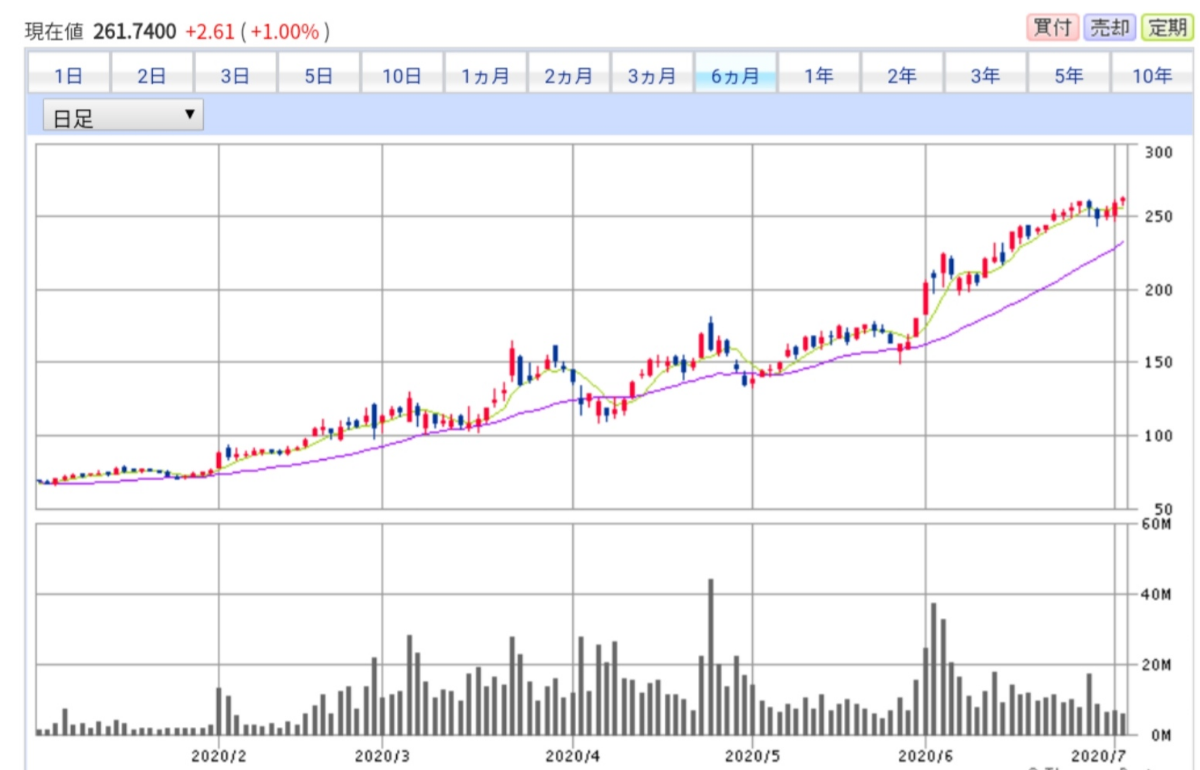Switch to the 5年 tab

[x=1068, y=76]
